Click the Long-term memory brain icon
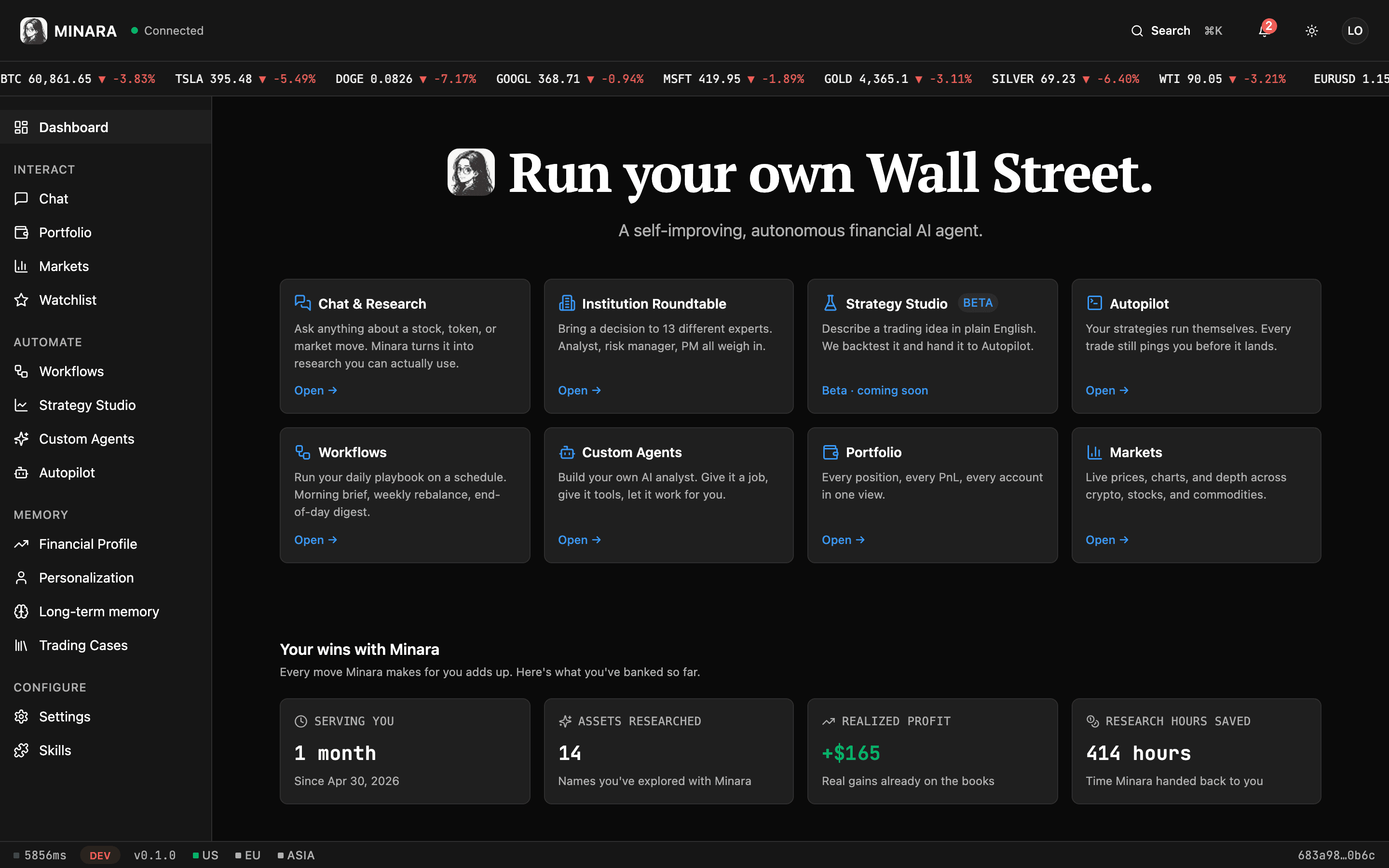 21,612
